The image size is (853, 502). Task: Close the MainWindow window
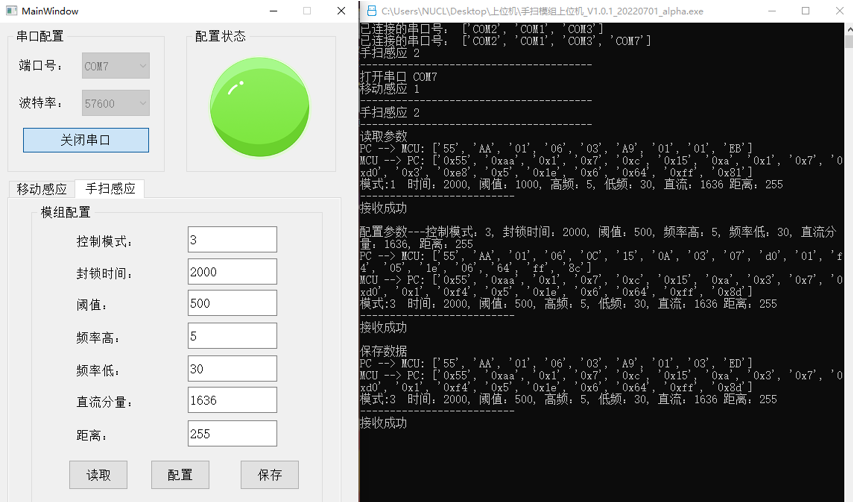pos(341,11)
